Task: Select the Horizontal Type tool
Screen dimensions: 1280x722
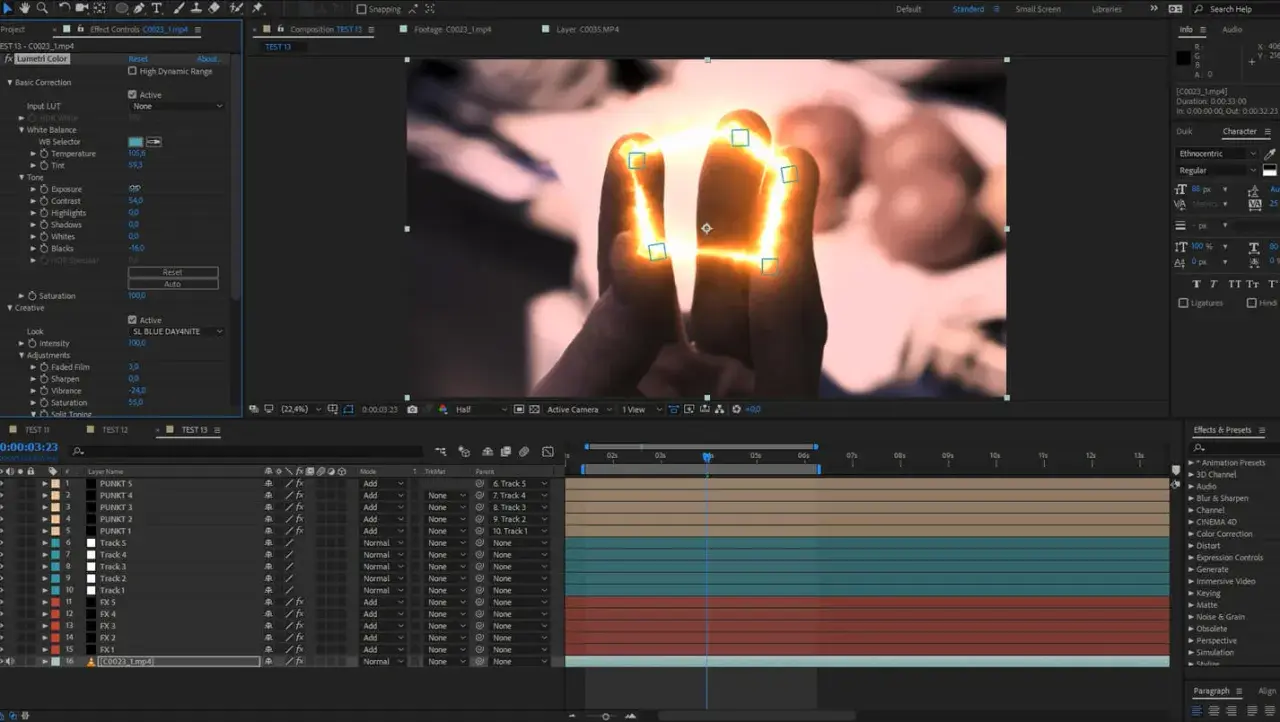Action: [x=157, y=8]
